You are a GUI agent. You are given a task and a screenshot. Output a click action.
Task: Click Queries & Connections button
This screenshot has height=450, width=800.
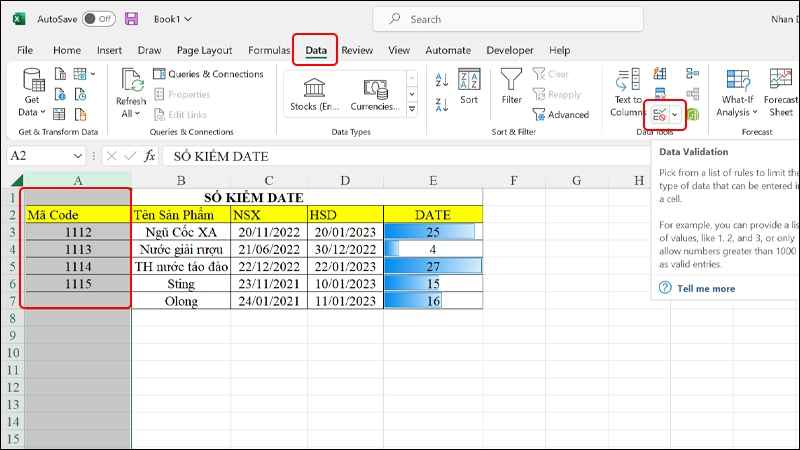208,74
